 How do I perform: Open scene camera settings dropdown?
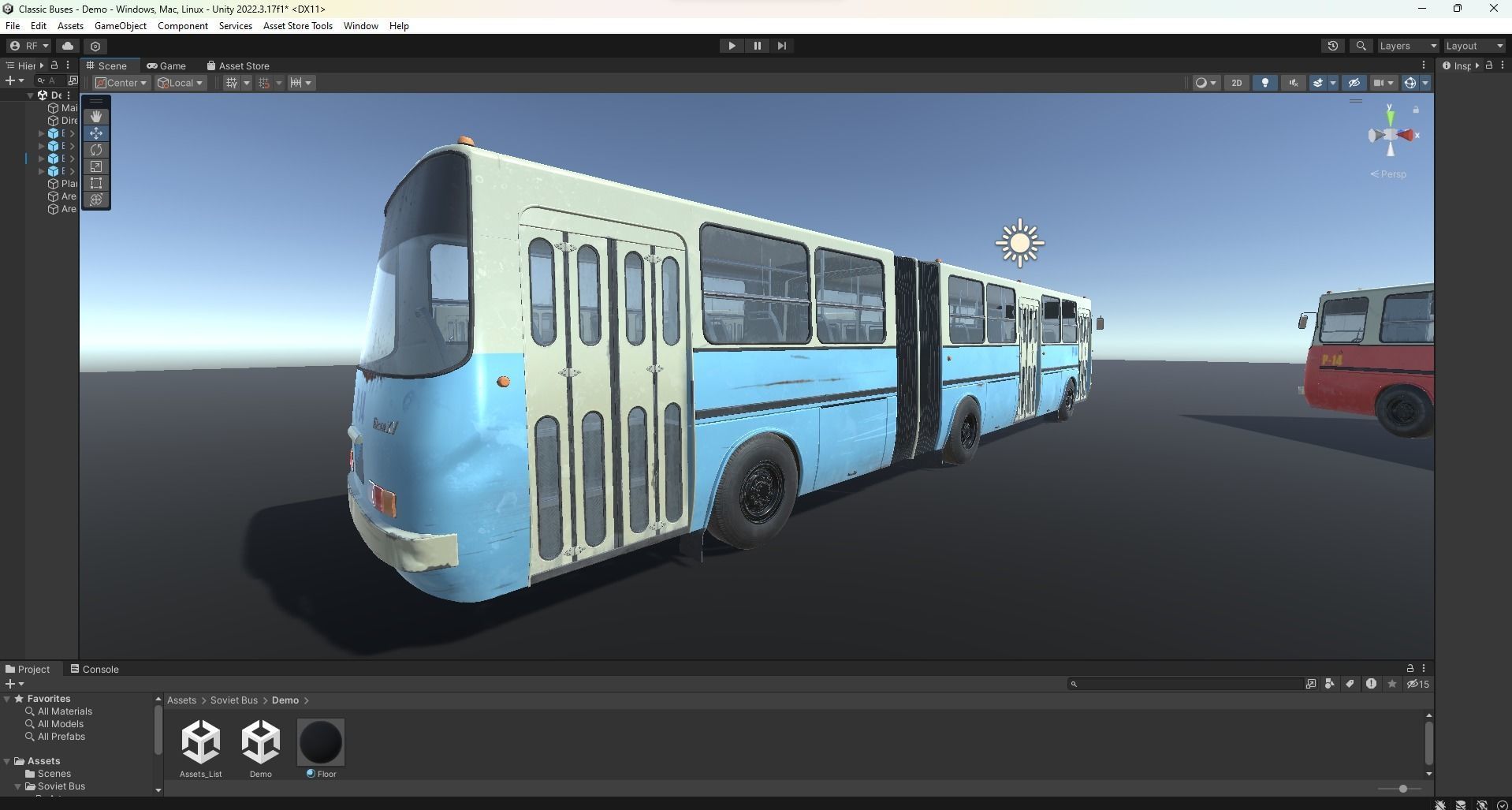[1384, 83]
